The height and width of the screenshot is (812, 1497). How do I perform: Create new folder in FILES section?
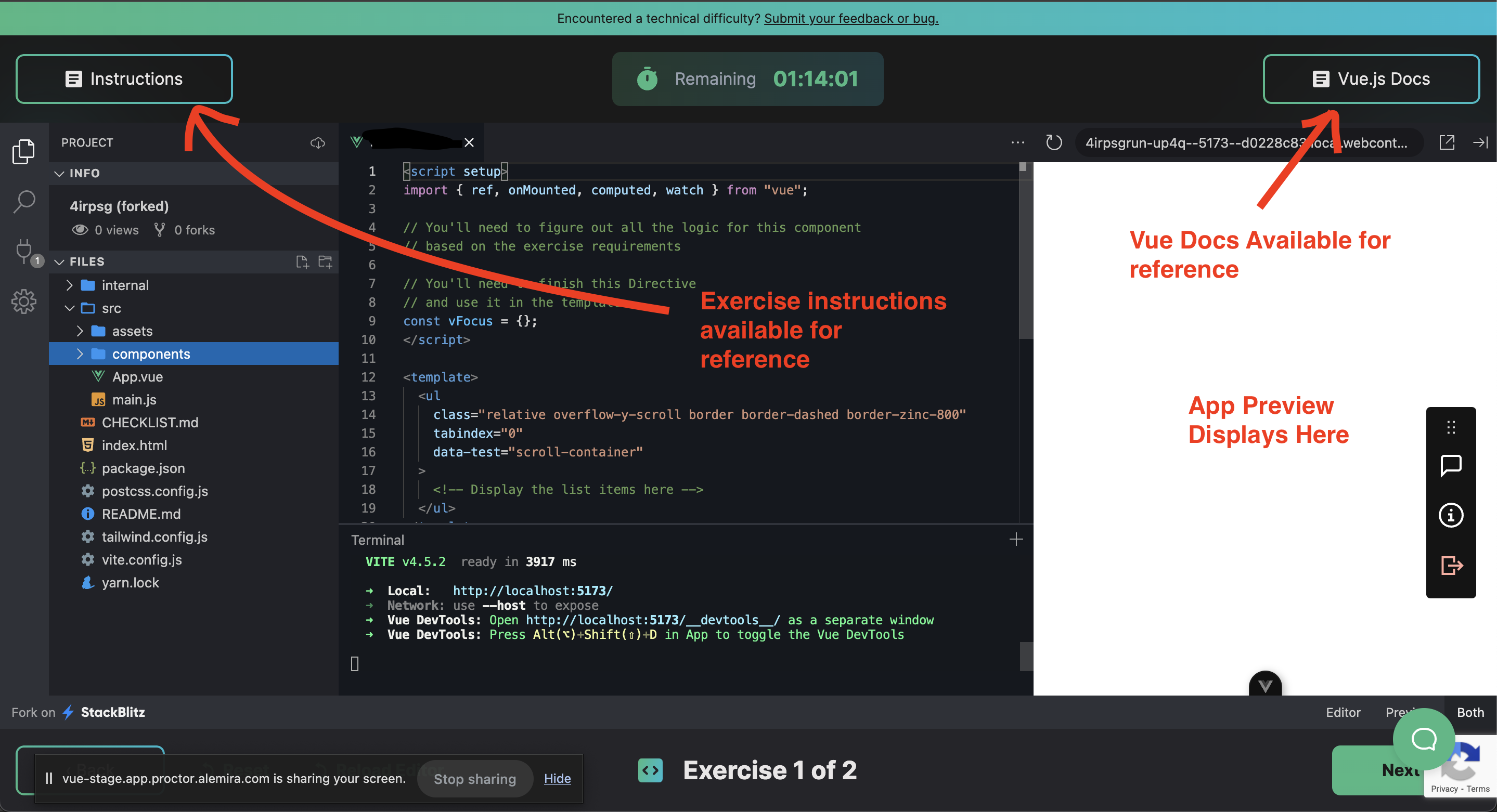pyautogui.click(x=326, y=261)
